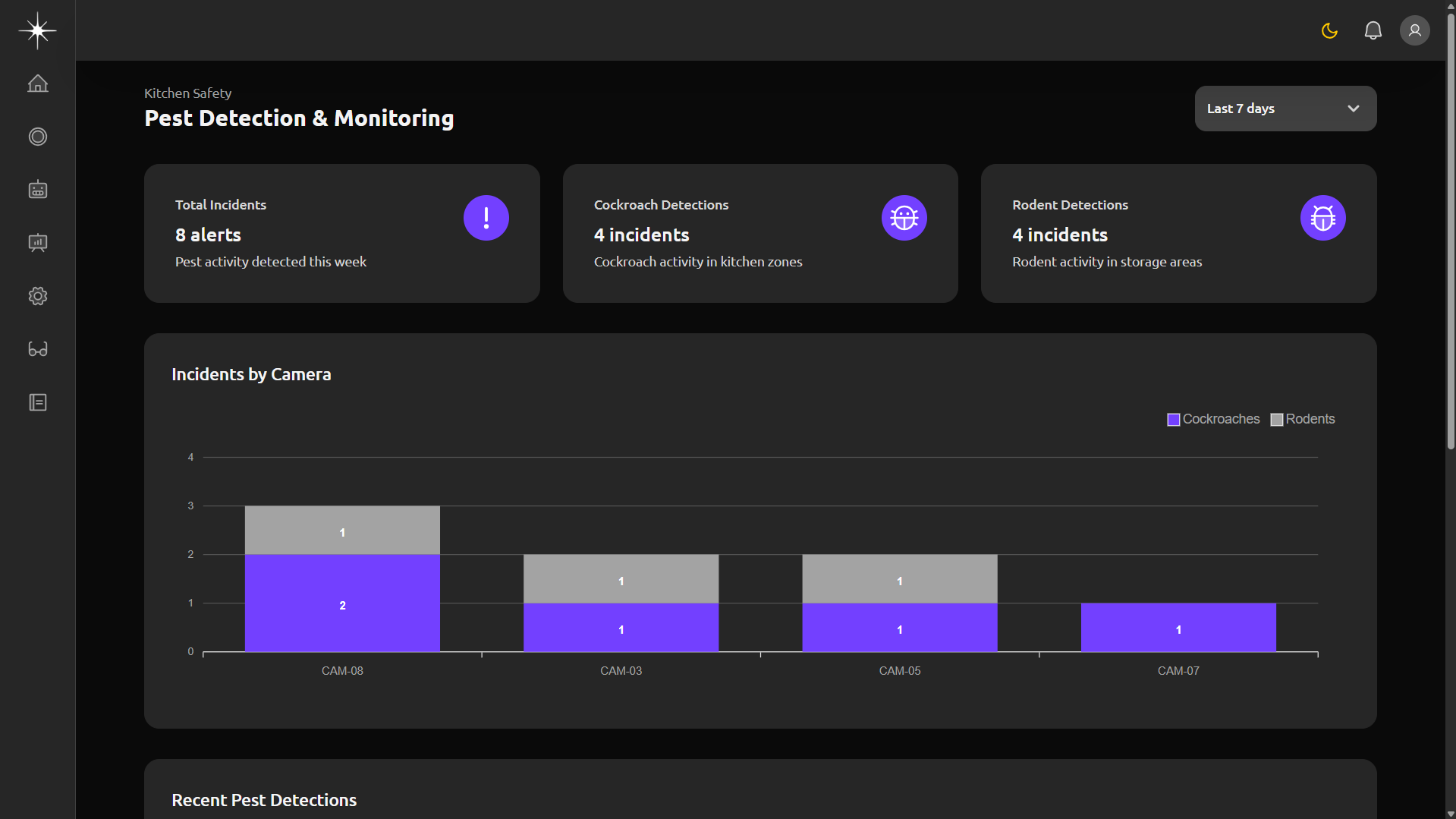1456x819 pixels.
Task: Toggle dark mode with moon icon
Action: tap(1329, 30)
